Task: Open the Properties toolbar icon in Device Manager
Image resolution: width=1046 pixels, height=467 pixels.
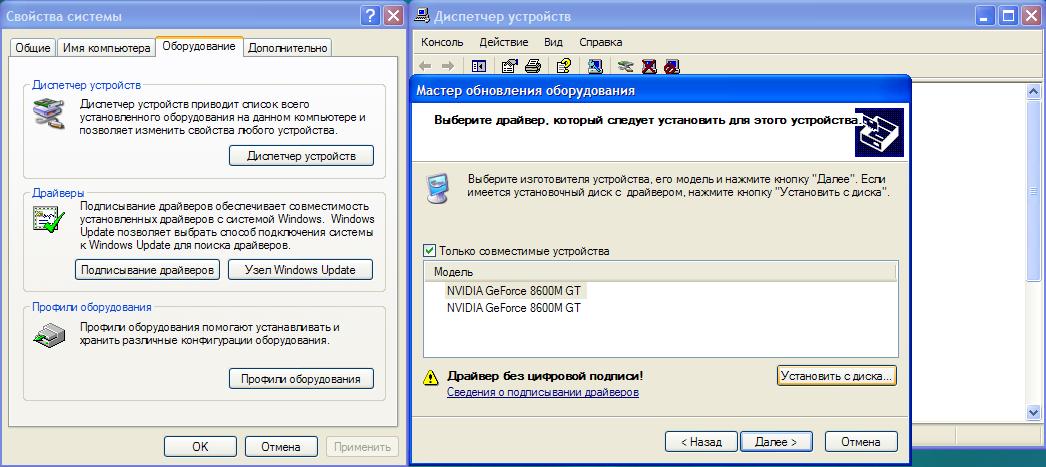Action: [509, 66]
